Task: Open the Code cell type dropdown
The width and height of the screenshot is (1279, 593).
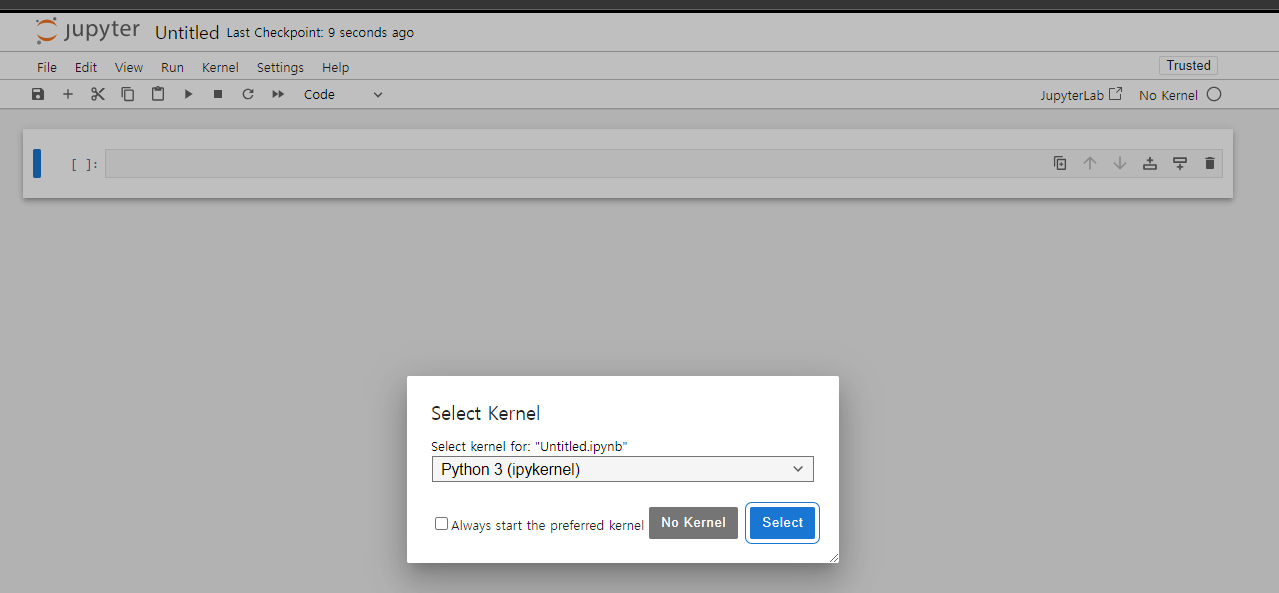Action: (343, 94)
